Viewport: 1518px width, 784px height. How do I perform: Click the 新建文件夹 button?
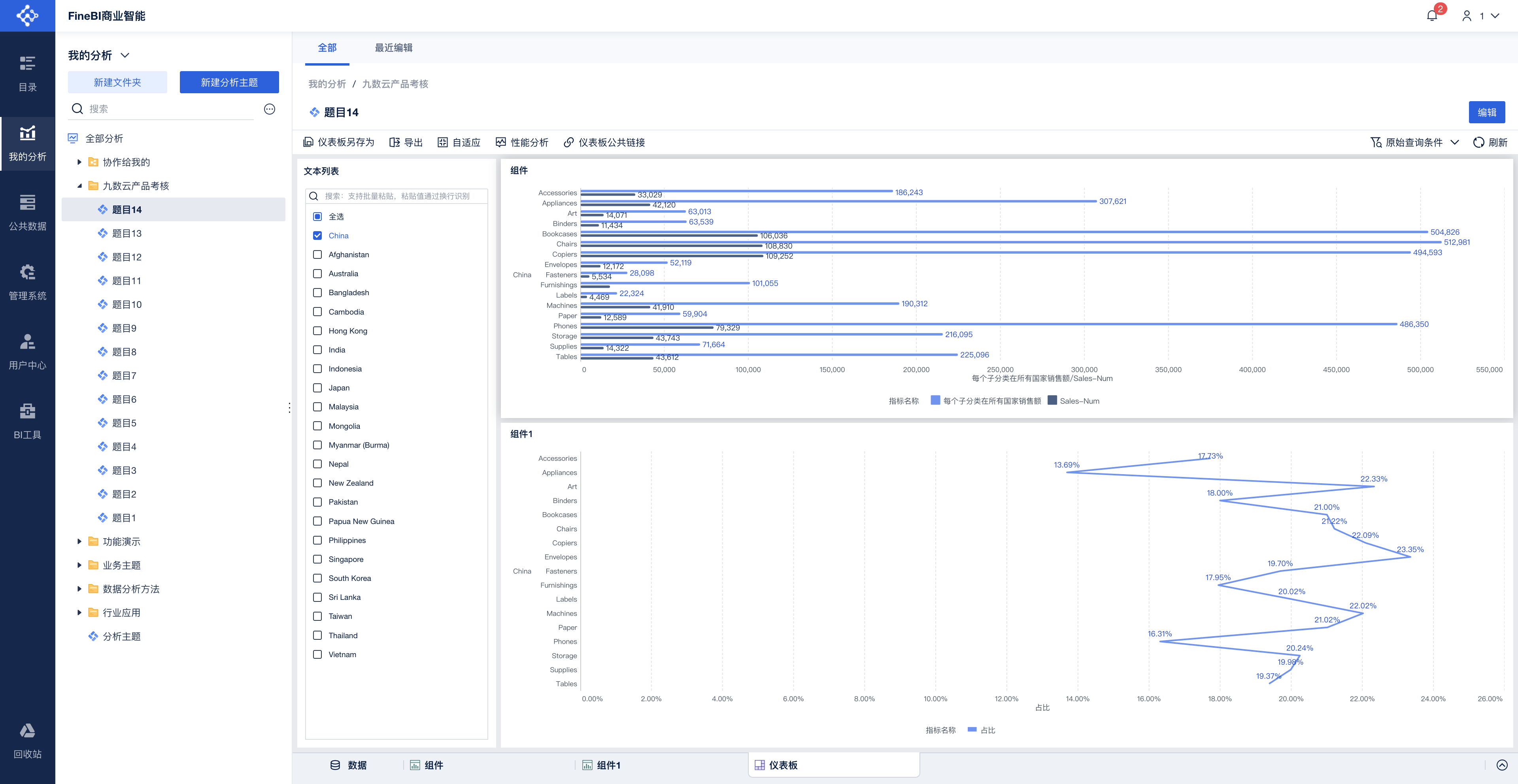117,83
